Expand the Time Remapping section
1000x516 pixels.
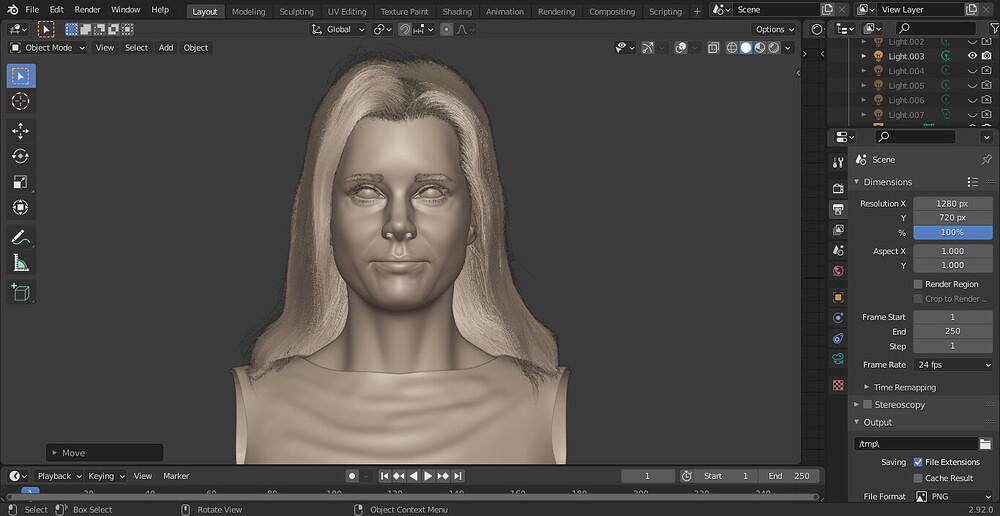904,387
